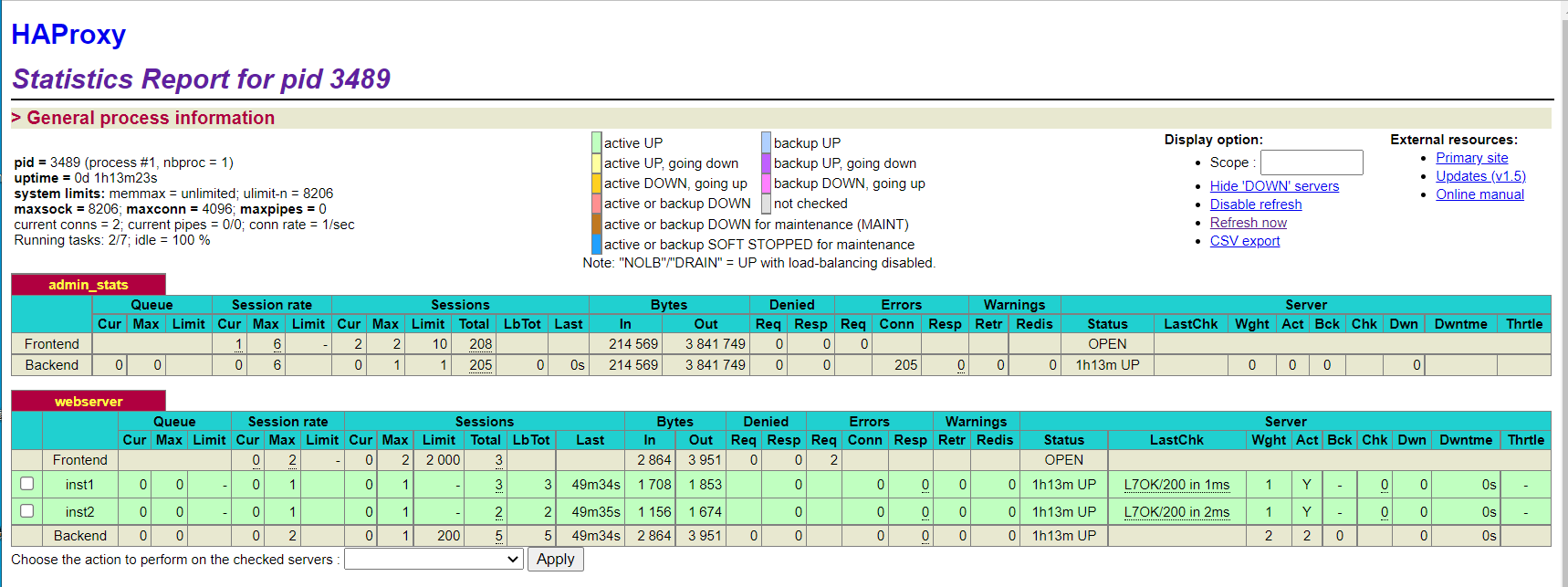The width and height of the screenshot is (1568, 587).
Task: Click inst2 last session 49m35s value
Action: 596,512
